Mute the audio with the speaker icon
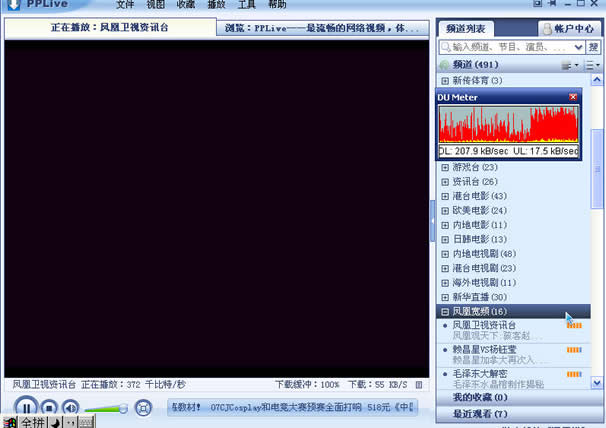606x428 pixels. [x=70, y=408]
